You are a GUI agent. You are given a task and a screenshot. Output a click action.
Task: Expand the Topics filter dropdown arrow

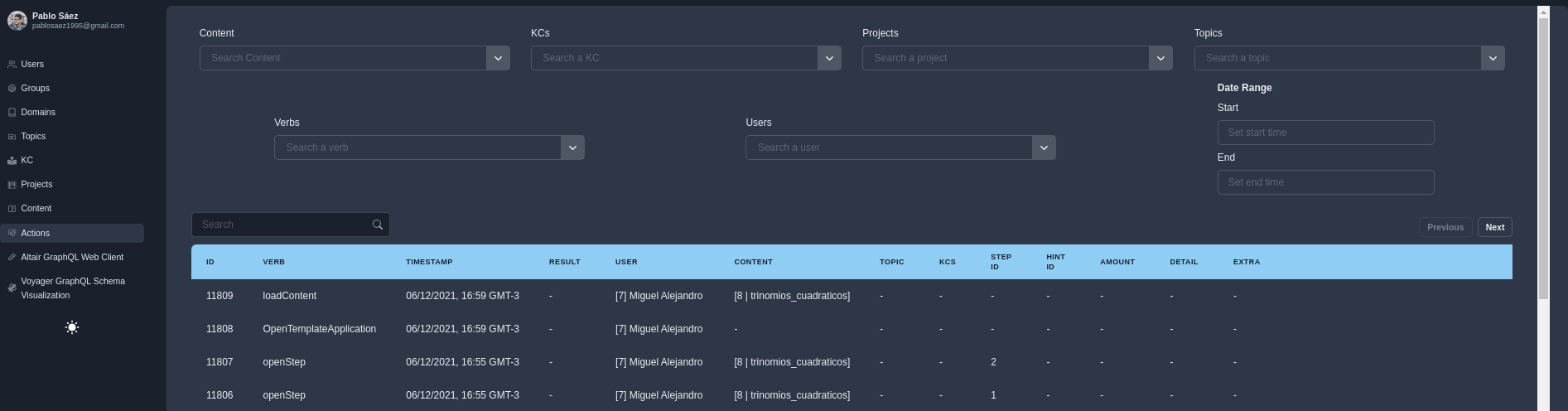(1493, 58)
